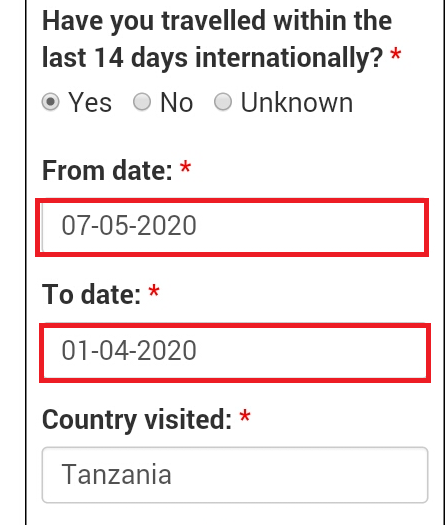
Task: Select the Yes radio button
Action: [51, 102]
